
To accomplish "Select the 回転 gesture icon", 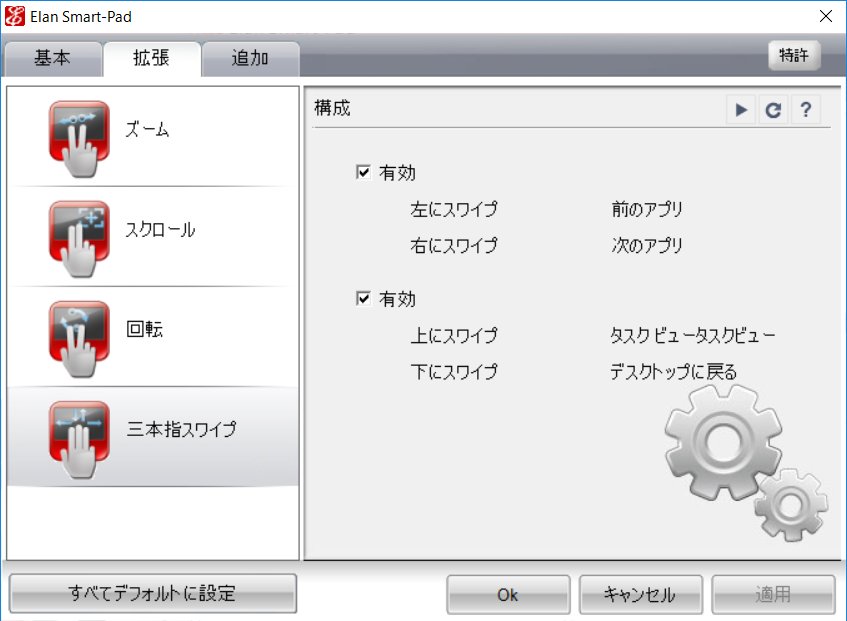I will pyautogui.click(x=79, y=339).
